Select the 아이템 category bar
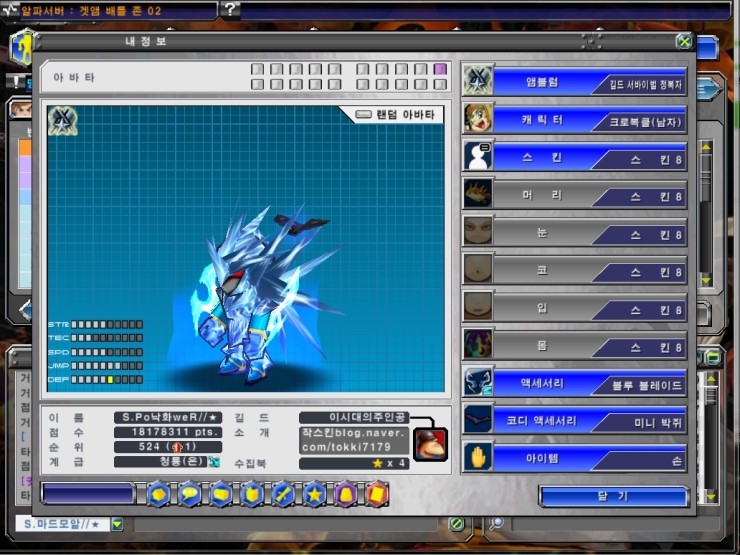The width and height of the screenshot is (740, 555). point(590,458)
